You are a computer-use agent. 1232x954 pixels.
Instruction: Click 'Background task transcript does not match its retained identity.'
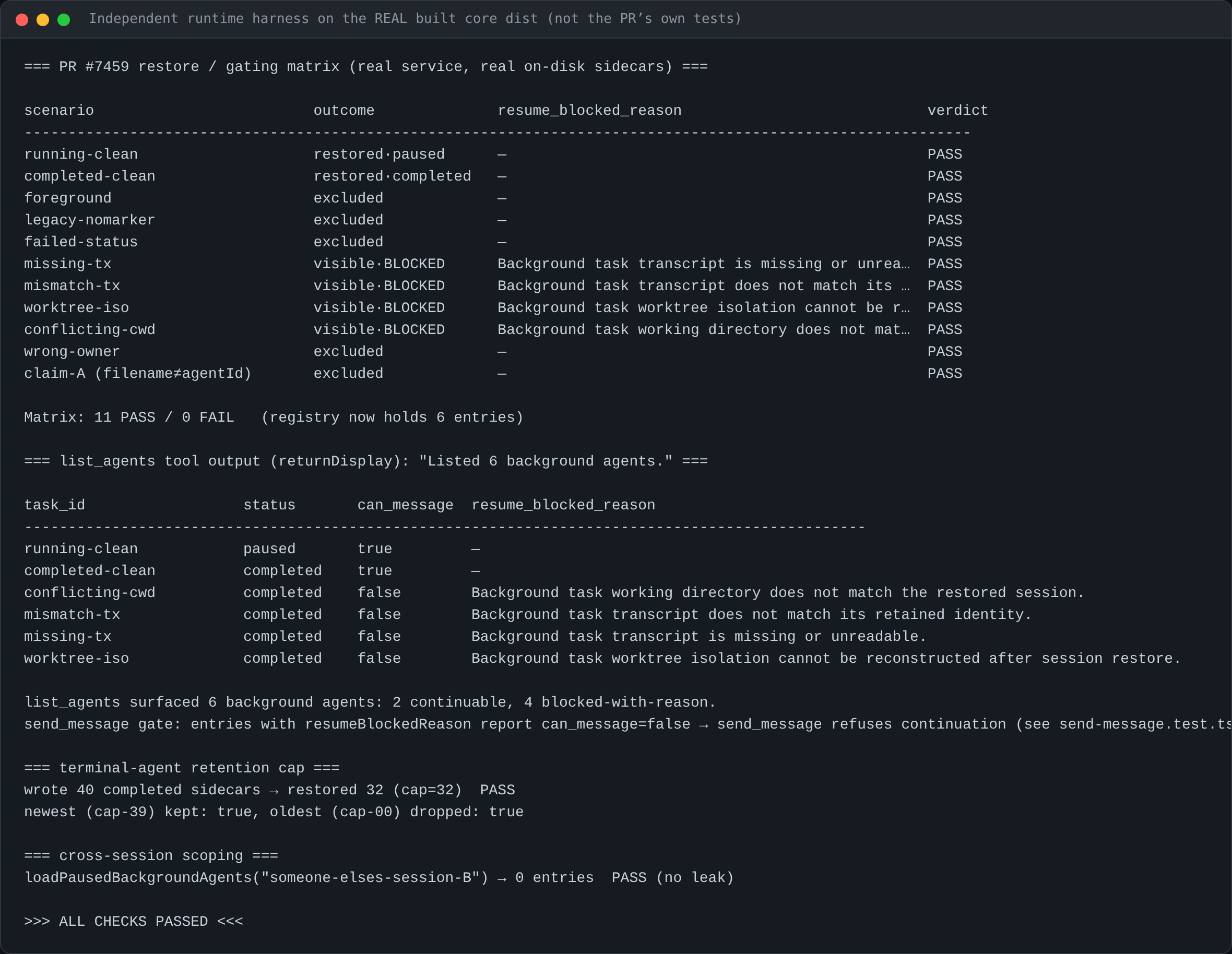click(751, 615)
